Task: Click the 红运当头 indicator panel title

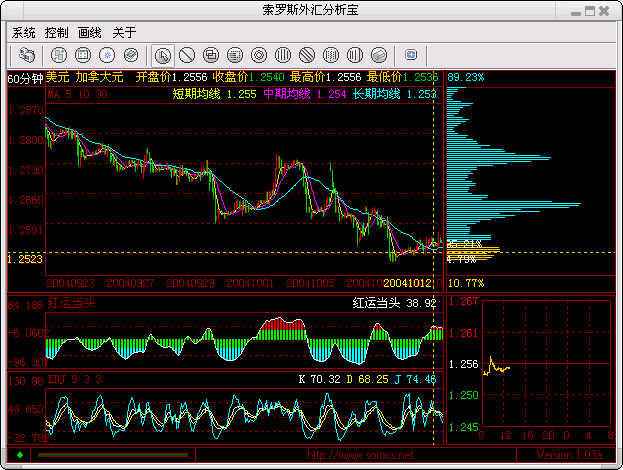Action: click(x=69, y=302)
